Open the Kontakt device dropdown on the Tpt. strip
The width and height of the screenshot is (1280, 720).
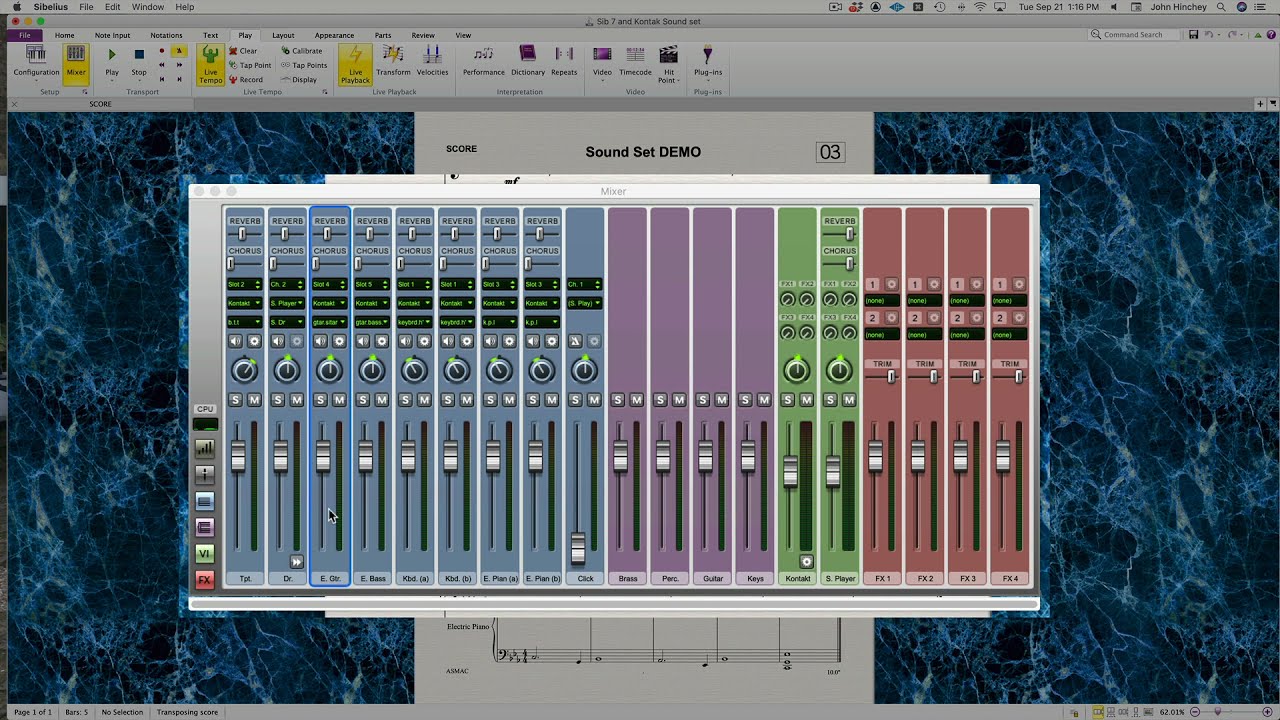click(x=245, y=303)
